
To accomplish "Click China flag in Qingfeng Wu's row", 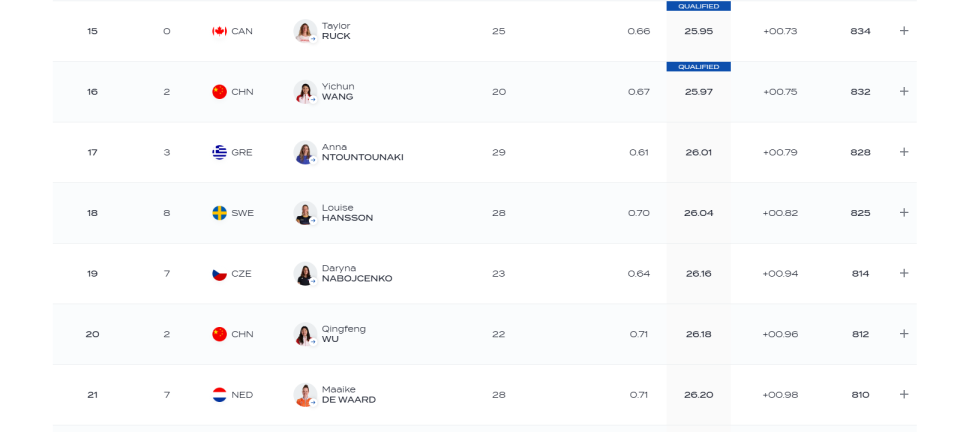I will (219, 334).
